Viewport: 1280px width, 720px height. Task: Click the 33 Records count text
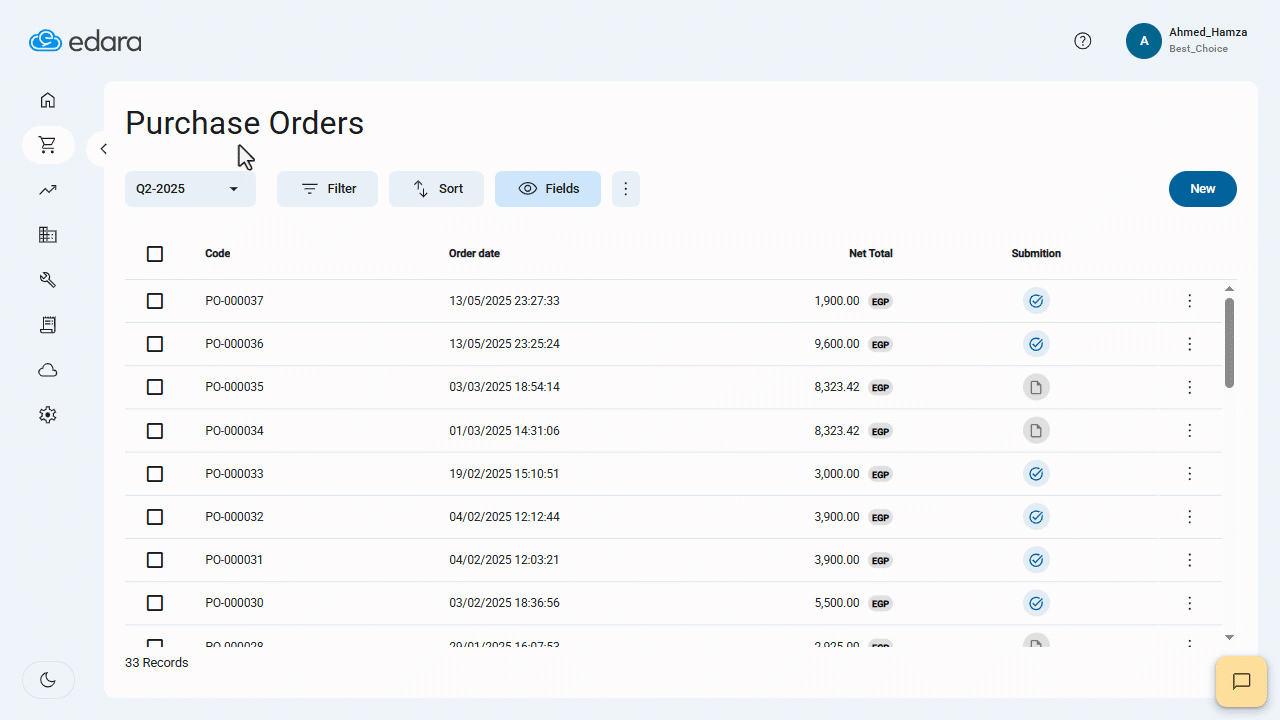[x=156, y=663]
